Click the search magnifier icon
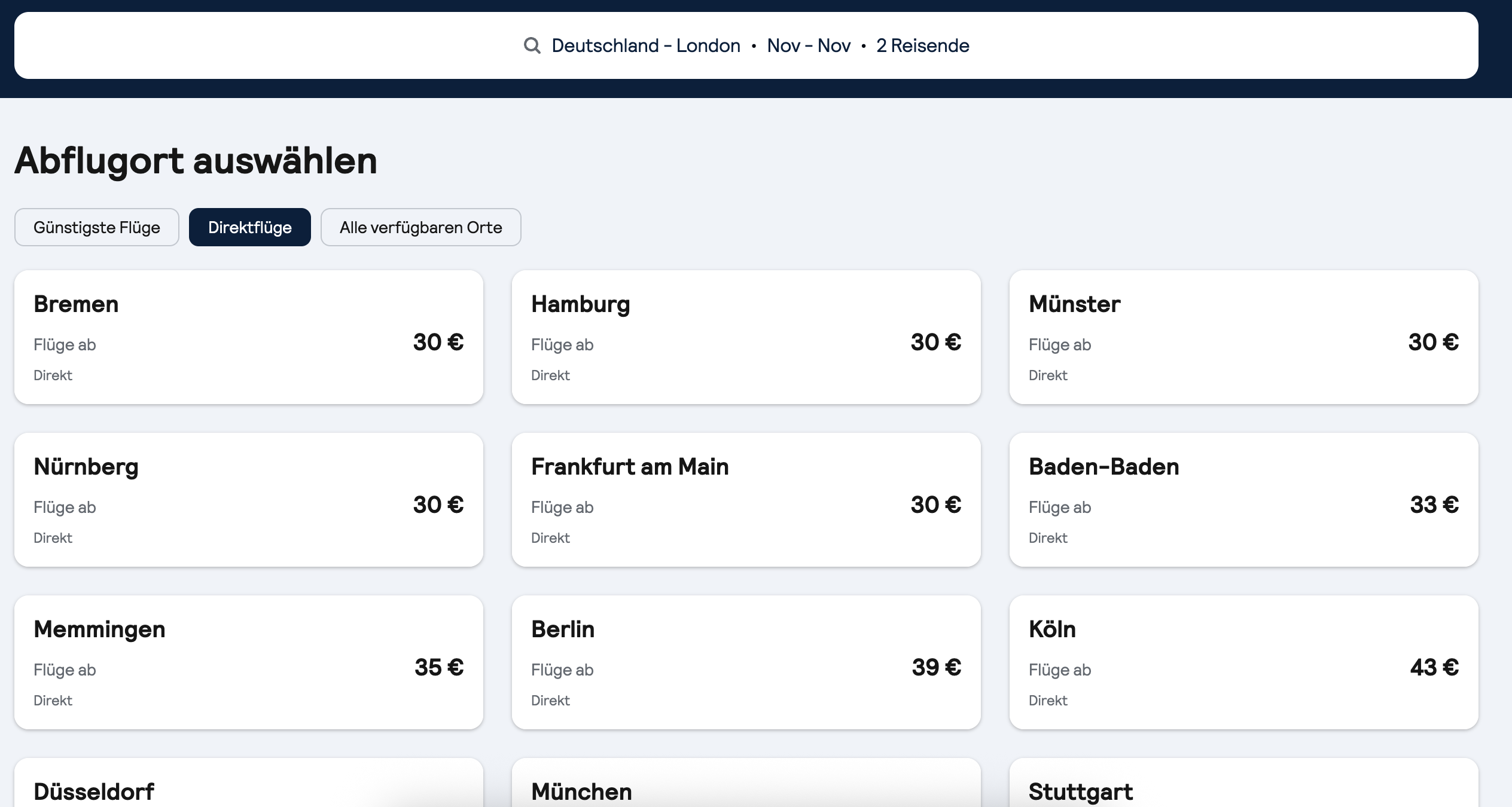This screenshot has height=807, width=1512. [532, 45]
